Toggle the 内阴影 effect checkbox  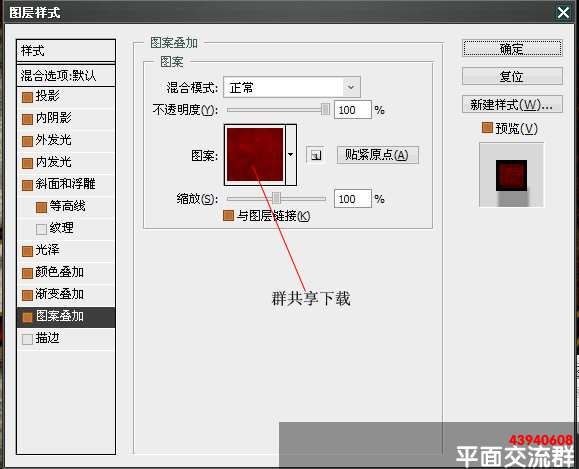coord(27,119)
